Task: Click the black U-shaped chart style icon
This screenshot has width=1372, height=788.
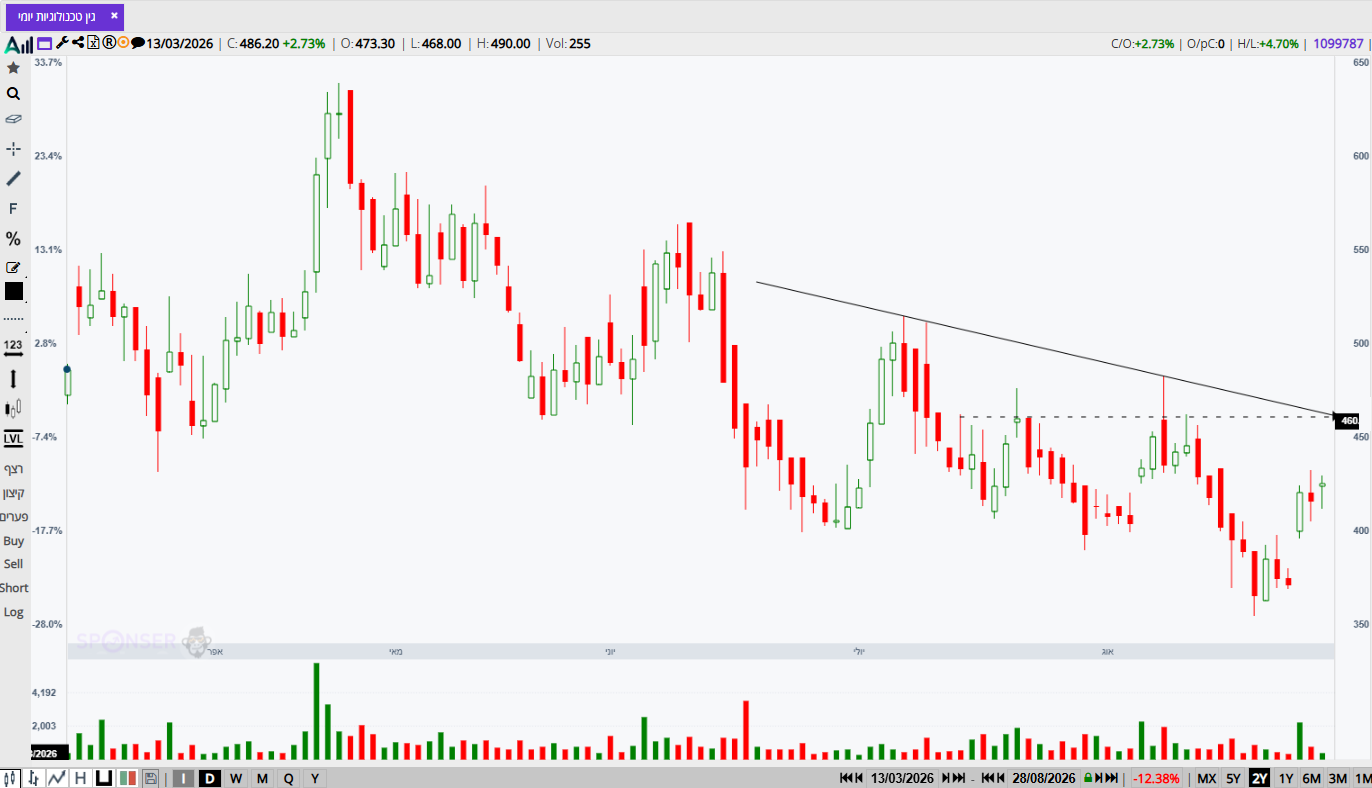Action: coord(104,778)
